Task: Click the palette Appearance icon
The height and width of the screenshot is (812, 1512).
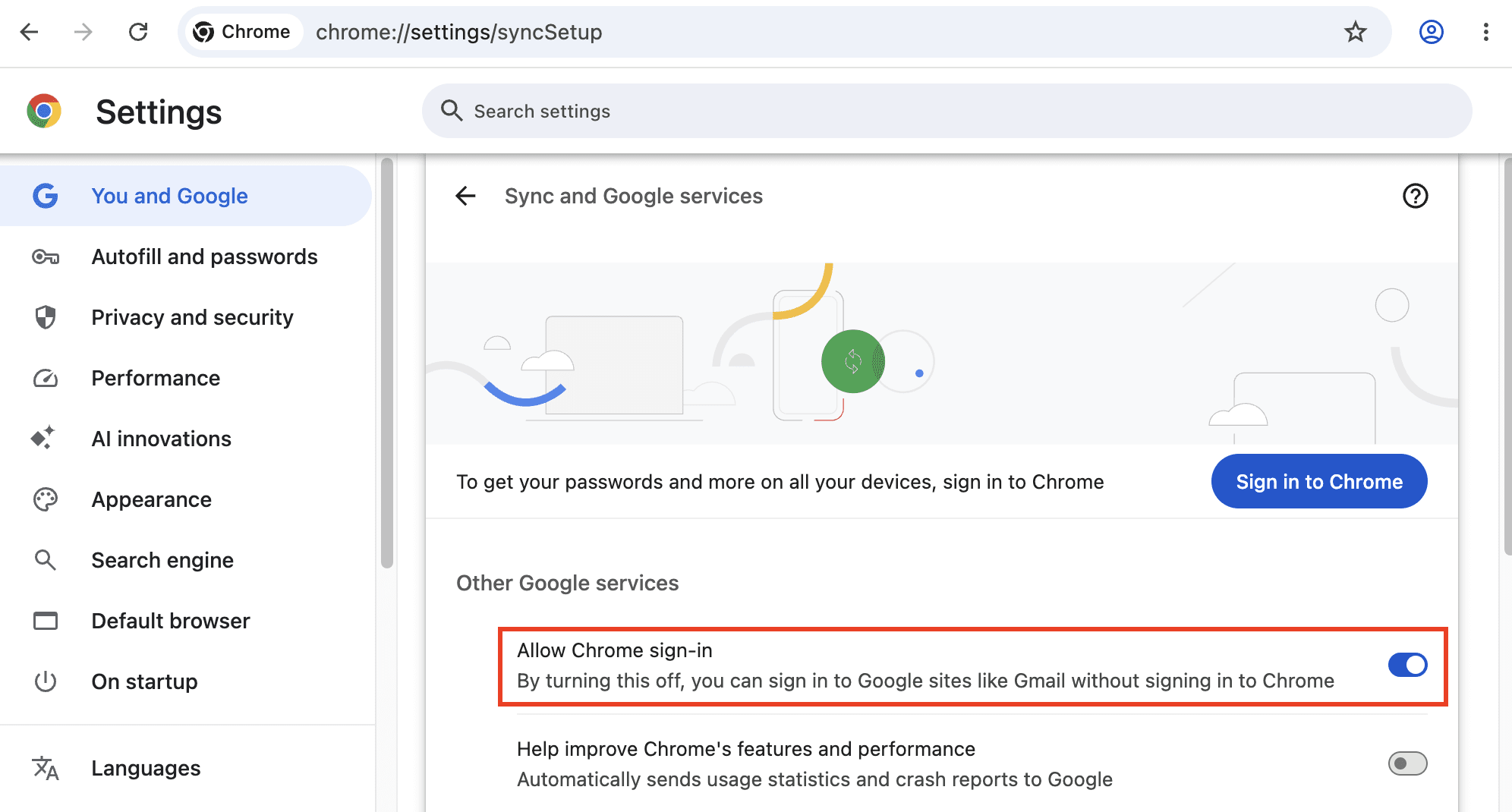Action: point(46,499)
